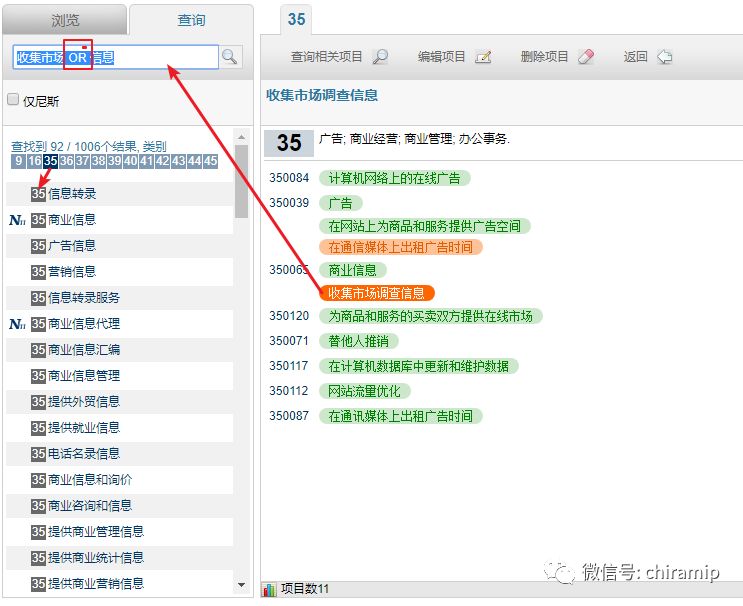Click the 查询相关项目 magnifier icon

tap(380, 57)
